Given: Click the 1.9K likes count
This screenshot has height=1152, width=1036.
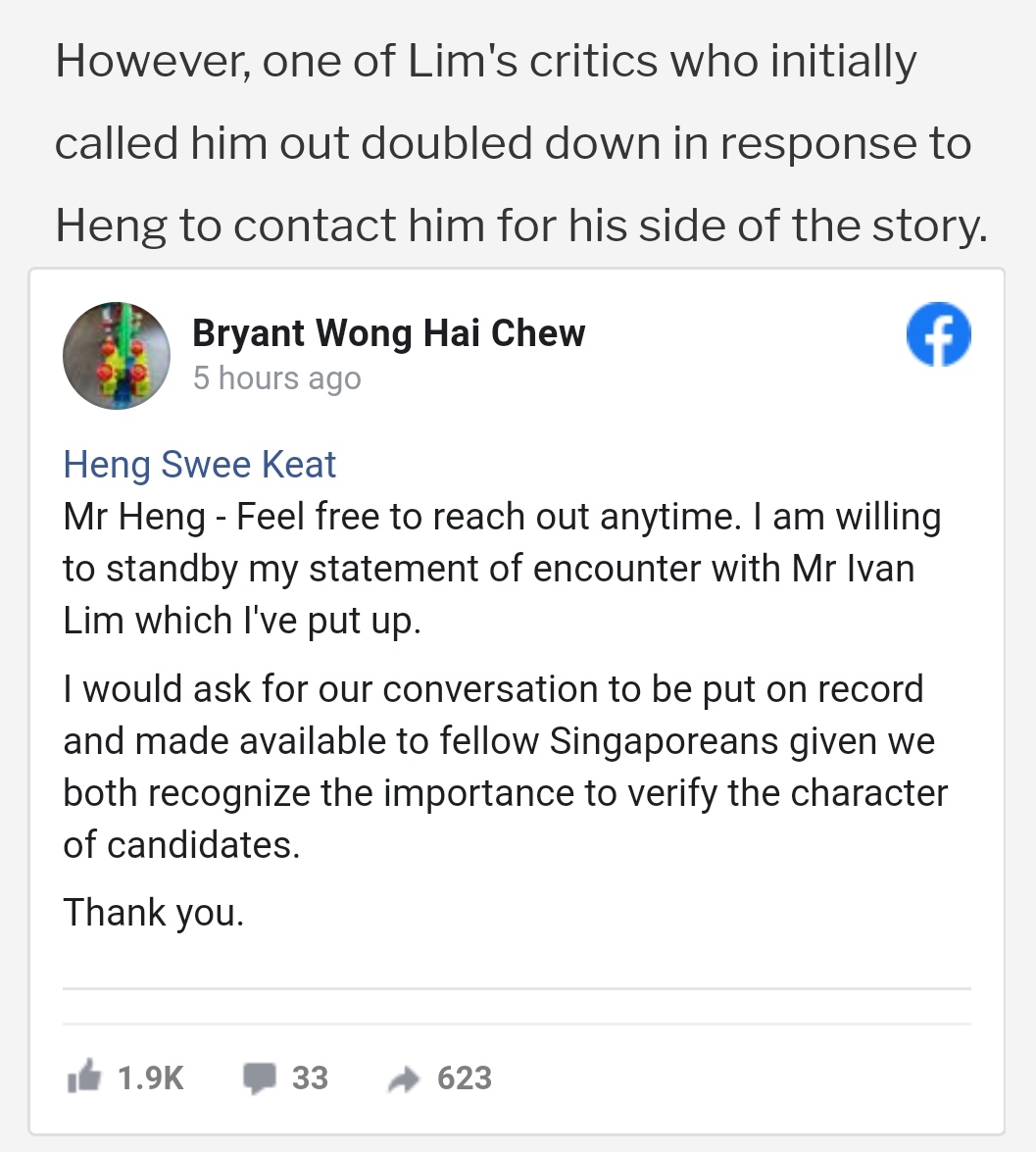Looking at the screenshot, I should 150,1078.
